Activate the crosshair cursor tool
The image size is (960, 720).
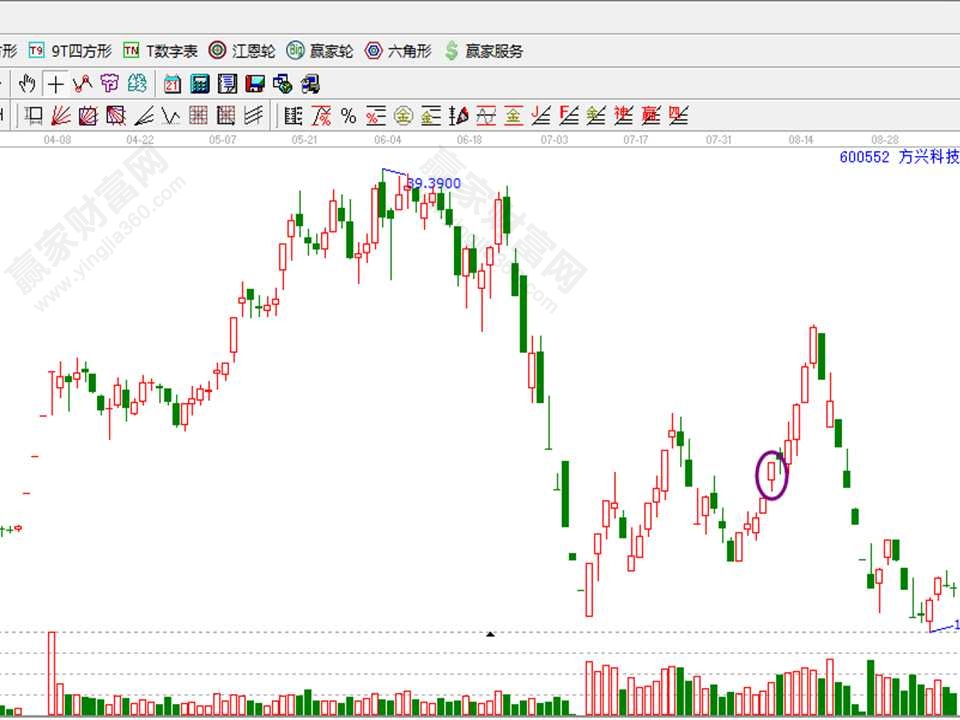55,84
